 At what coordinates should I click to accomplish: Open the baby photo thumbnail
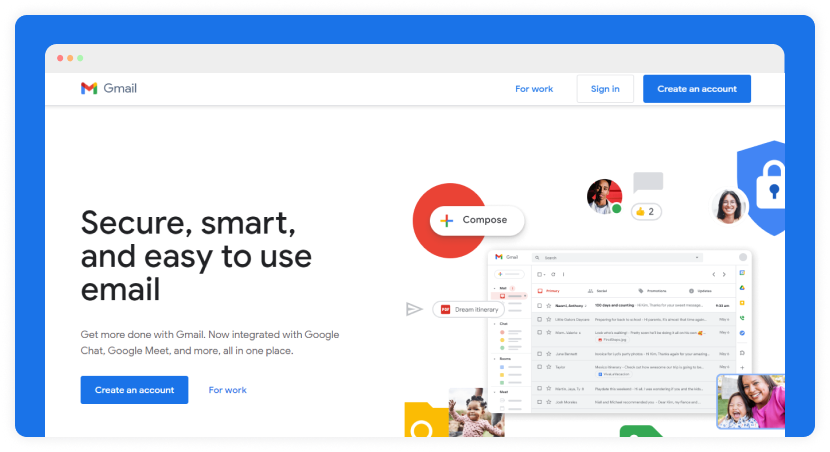476,413
